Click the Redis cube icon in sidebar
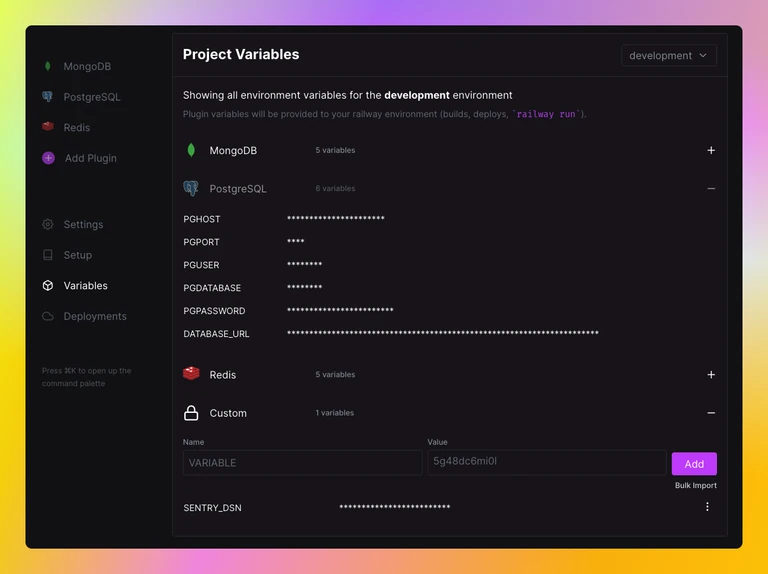The image size is (768, 574). tap(48, 127)
